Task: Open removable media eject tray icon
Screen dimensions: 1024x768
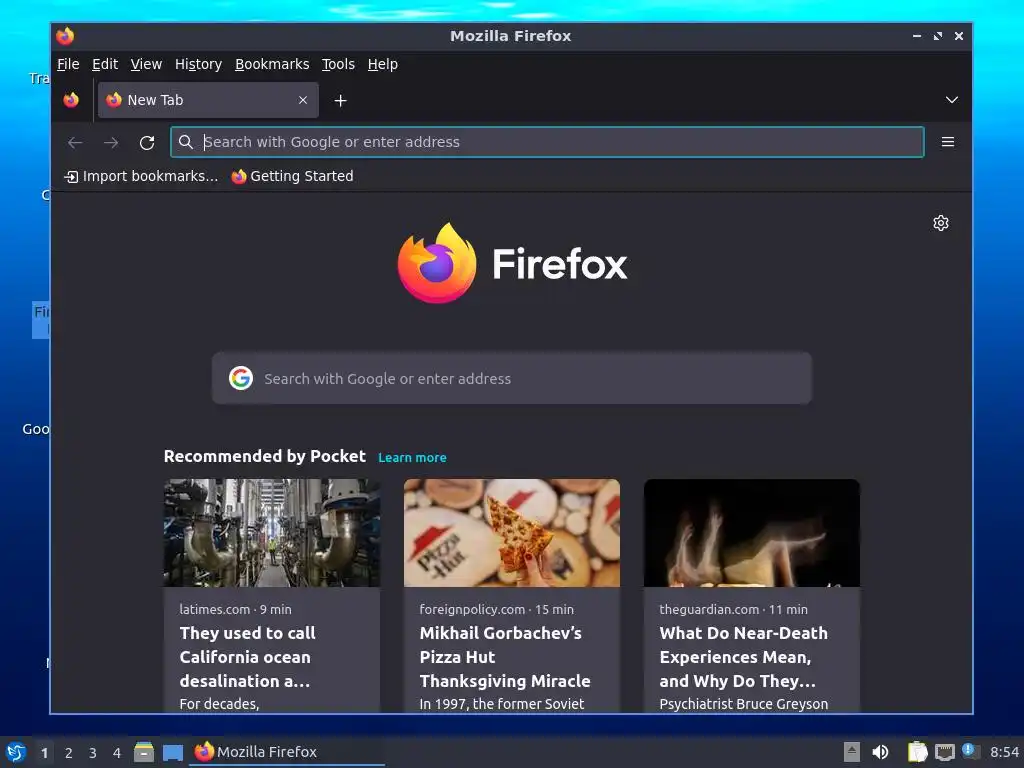Action: click(852, 752)
